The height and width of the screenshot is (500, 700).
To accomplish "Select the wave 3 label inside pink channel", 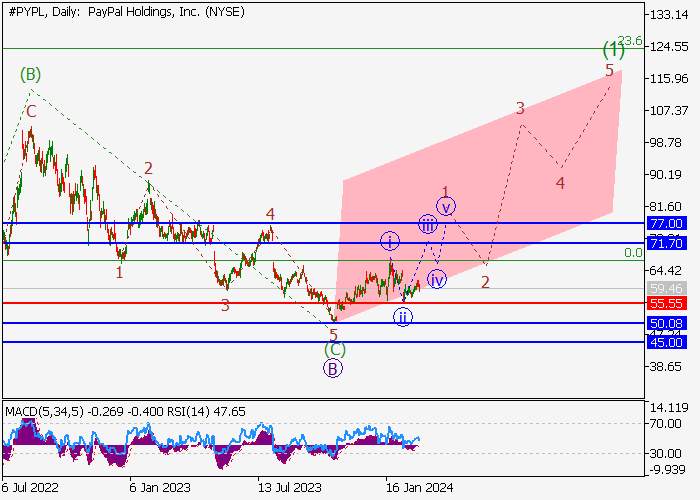I will pyautogui.click(x=520, y=108).
